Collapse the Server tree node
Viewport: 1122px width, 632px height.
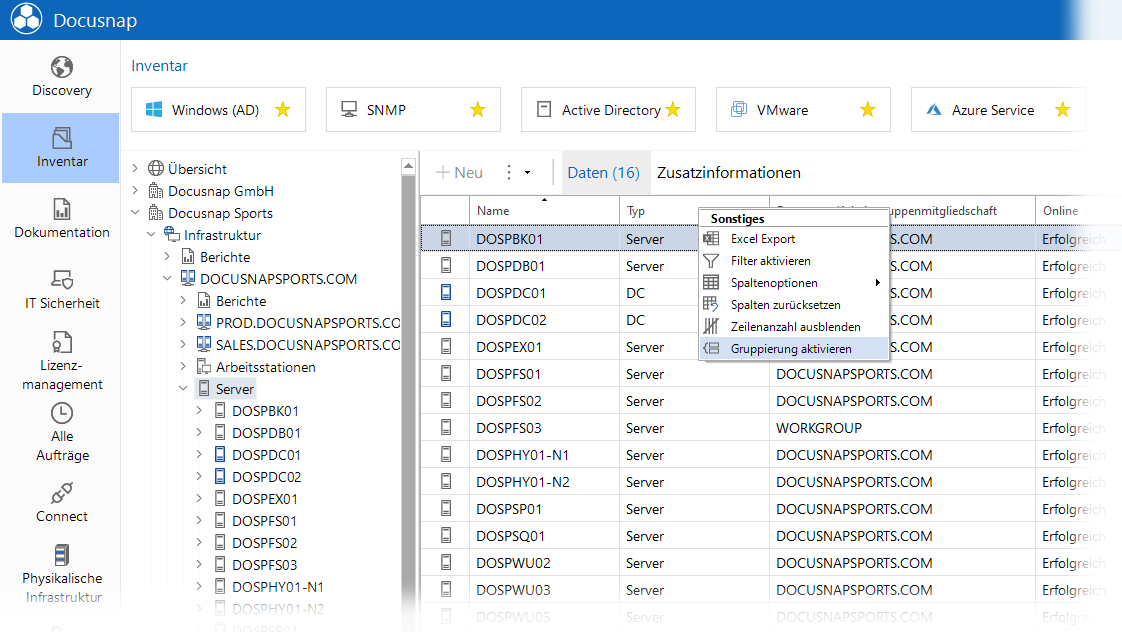183,389
